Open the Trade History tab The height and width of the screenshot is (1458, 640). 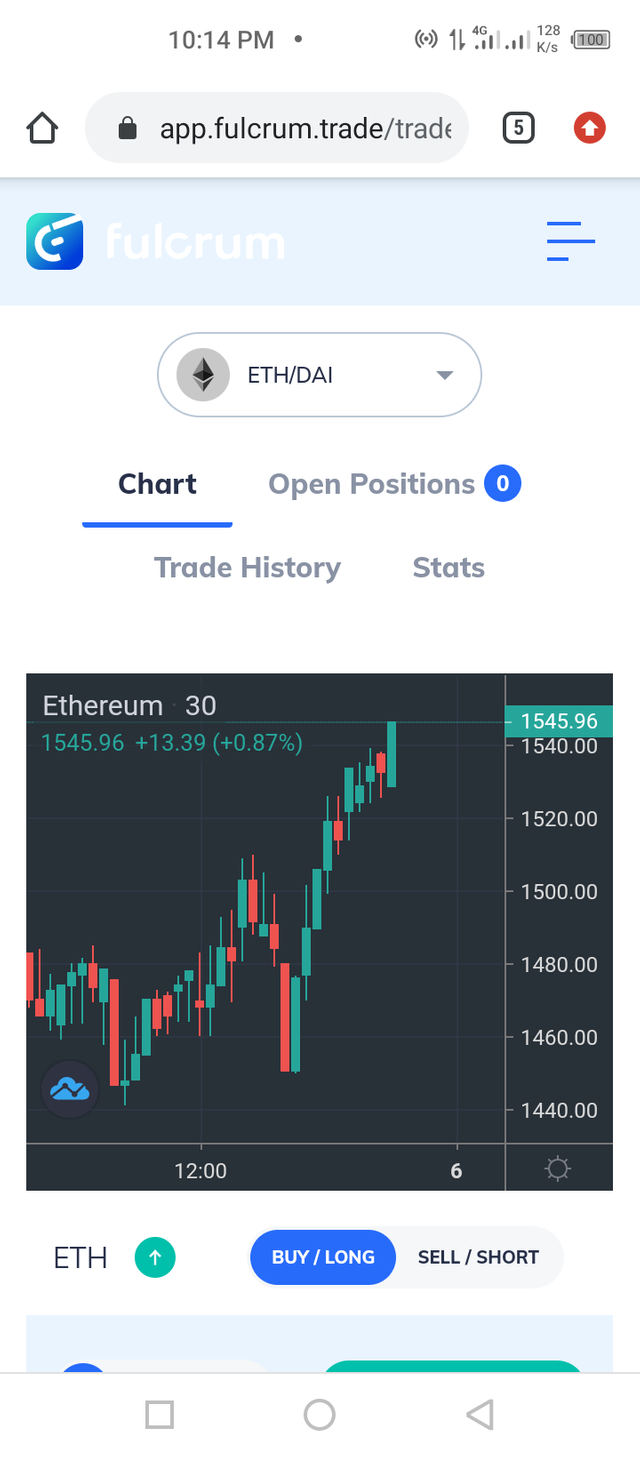click(247, 568)
